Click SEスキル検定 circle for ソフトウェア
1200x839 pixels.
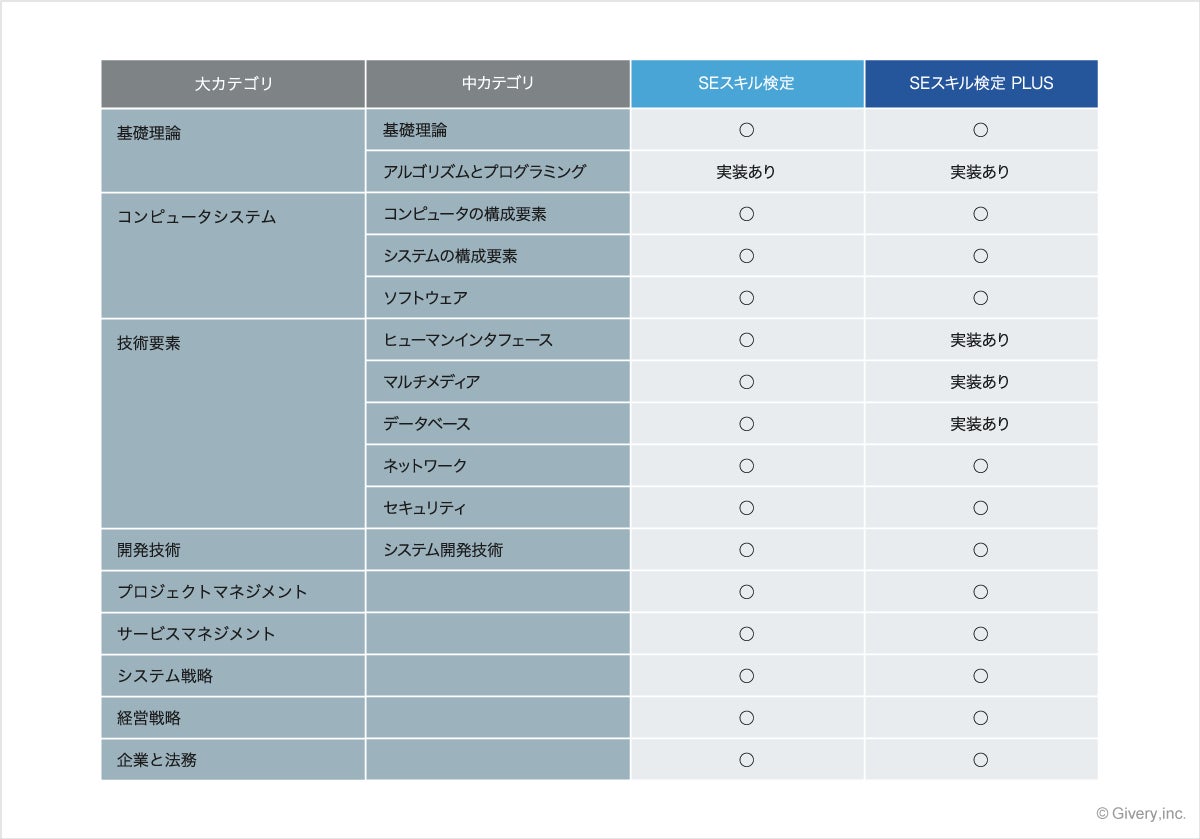[x=746, y=298]
